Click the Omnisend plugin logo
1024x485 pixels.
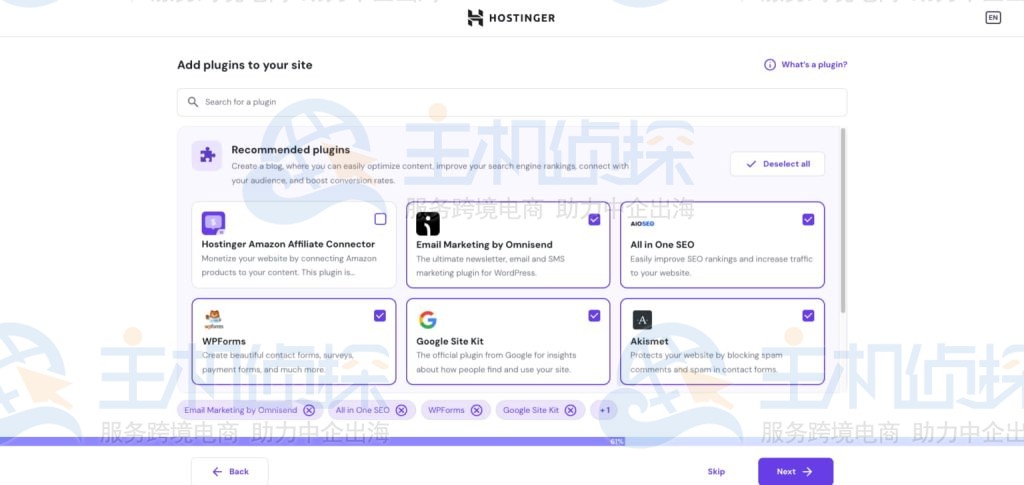[428, 224]
